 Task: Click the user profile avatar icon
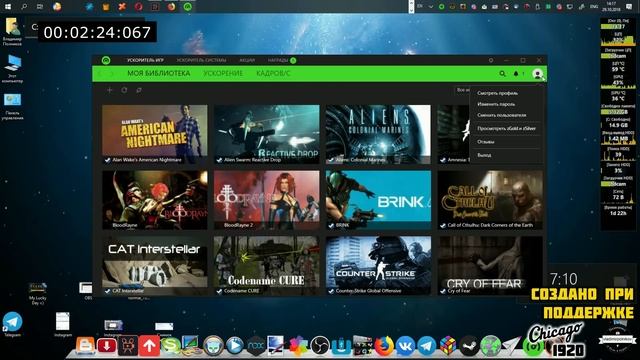(538, 74)
